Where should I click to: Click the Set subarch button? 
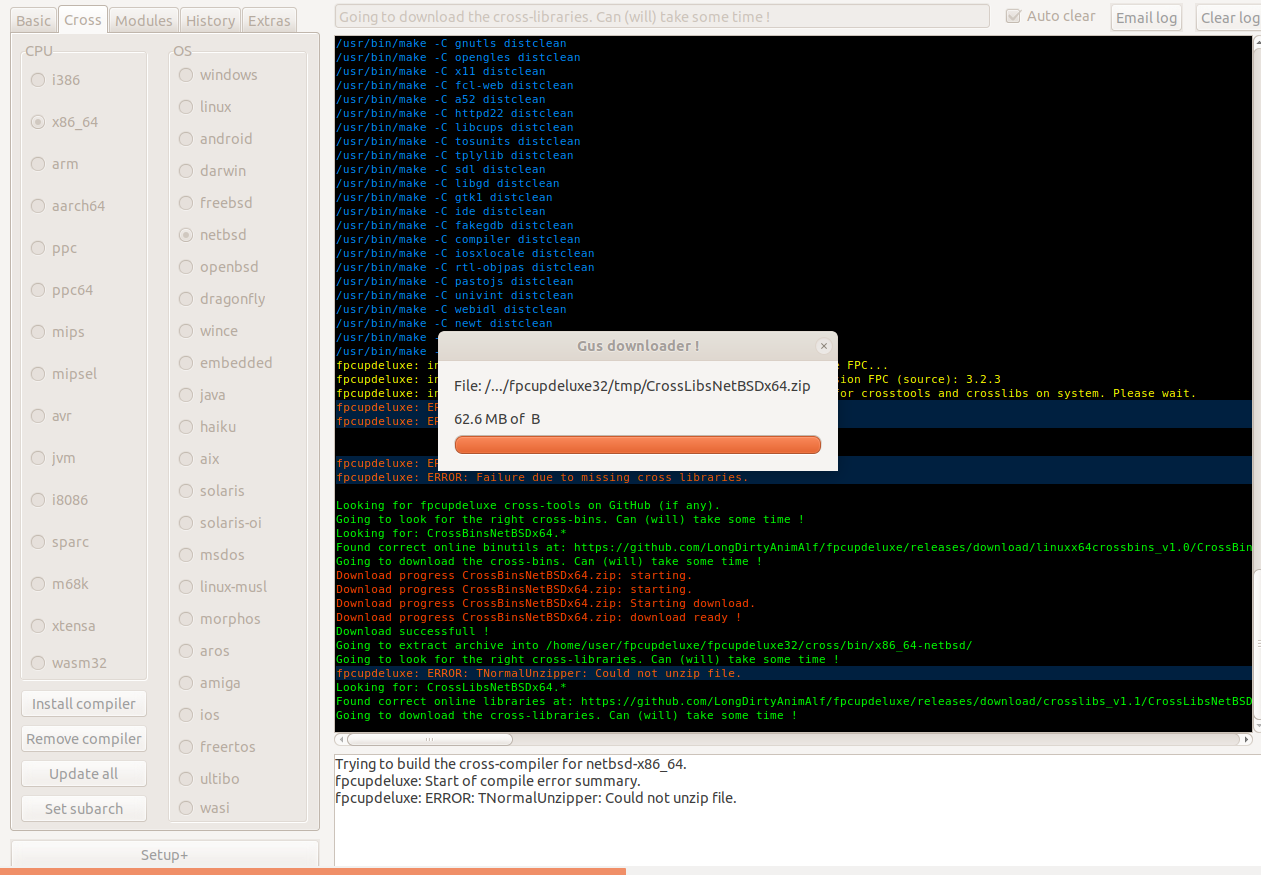pos(84,809)
